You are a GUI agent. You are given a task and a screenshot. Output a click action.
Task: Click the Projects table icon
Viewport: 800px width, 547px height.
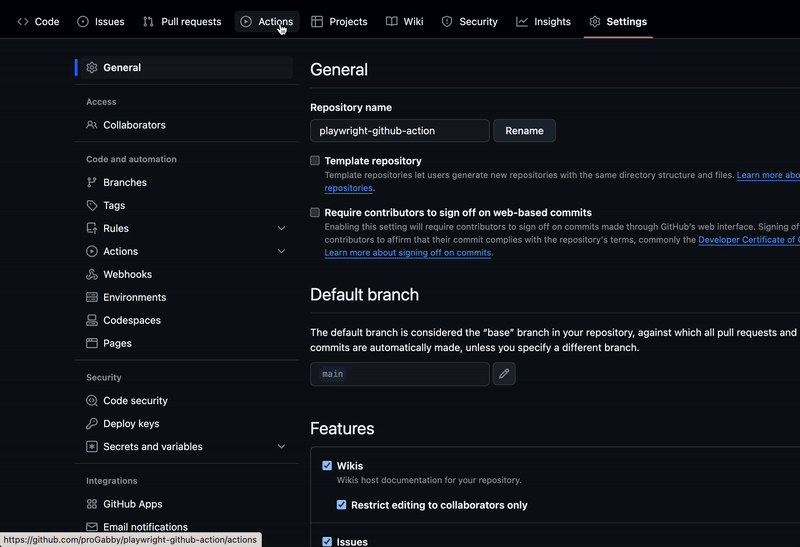317,21
